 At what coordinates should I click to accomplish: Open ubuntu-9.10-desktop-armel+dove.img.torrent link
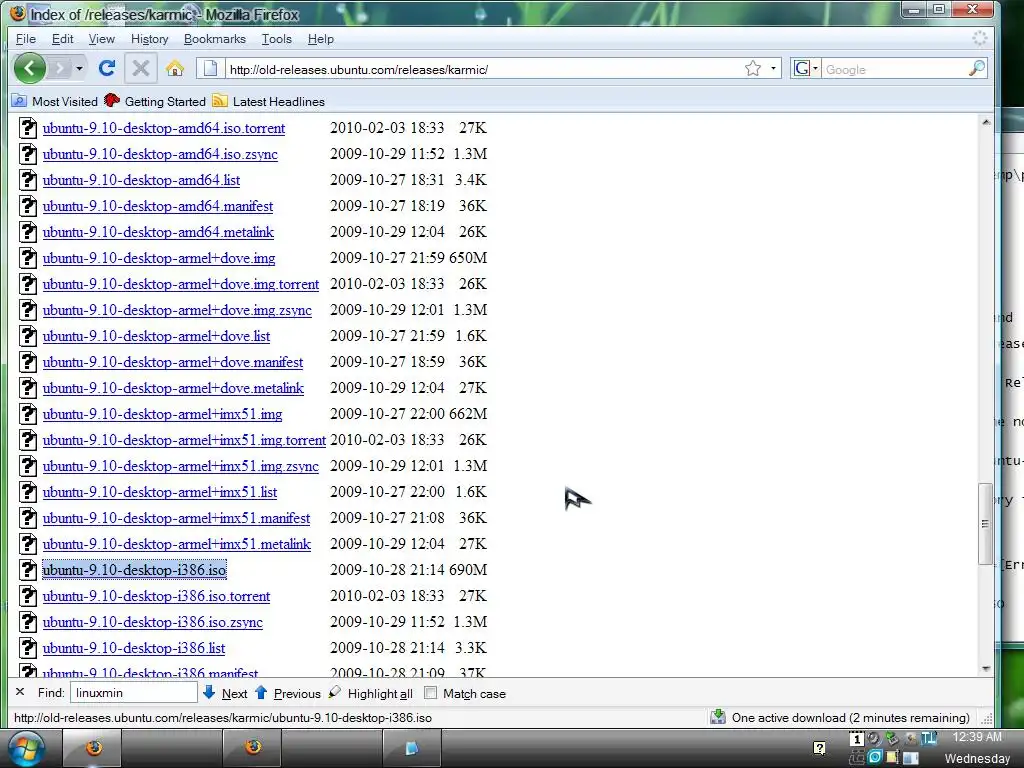coord(181,284)
